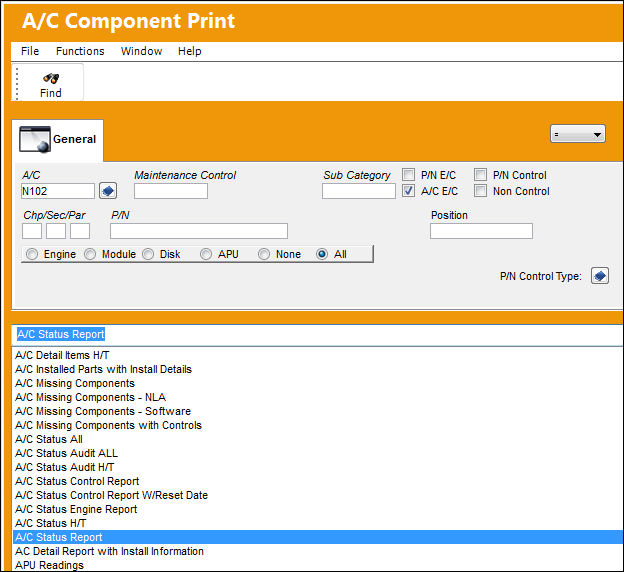
Task: Select A/C Detail Items H/T report
Action: point(318,355)
